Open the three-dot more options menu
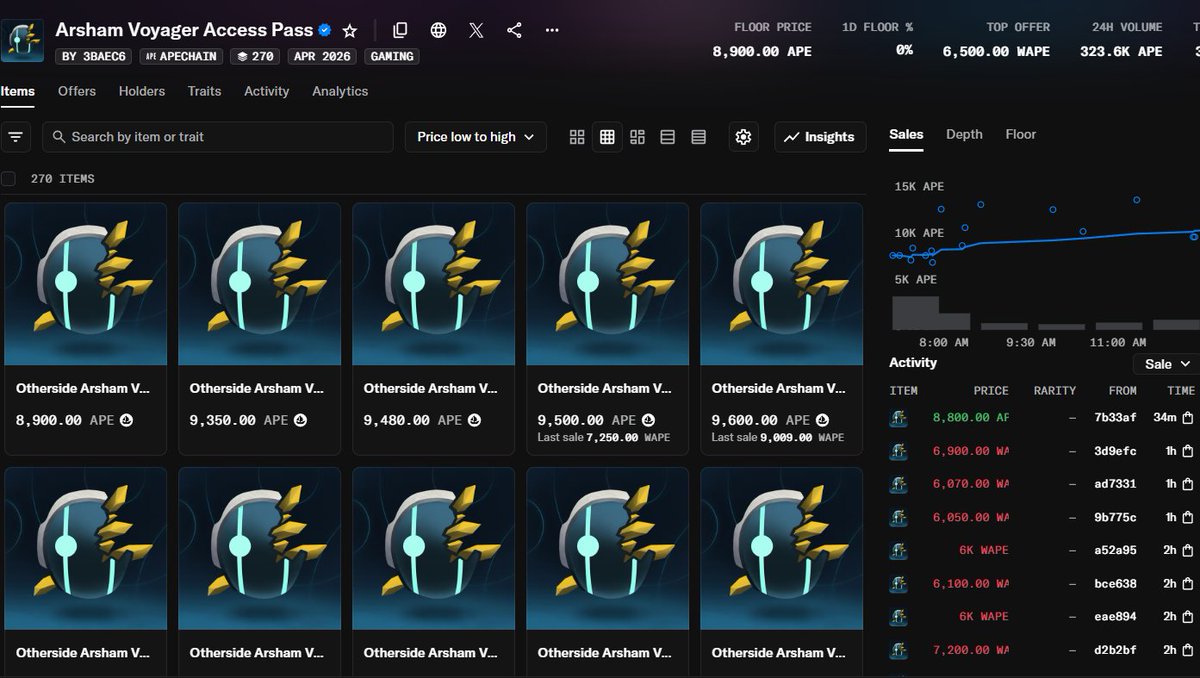Viewport: 1200px width, 678px height. pos(552,30)
